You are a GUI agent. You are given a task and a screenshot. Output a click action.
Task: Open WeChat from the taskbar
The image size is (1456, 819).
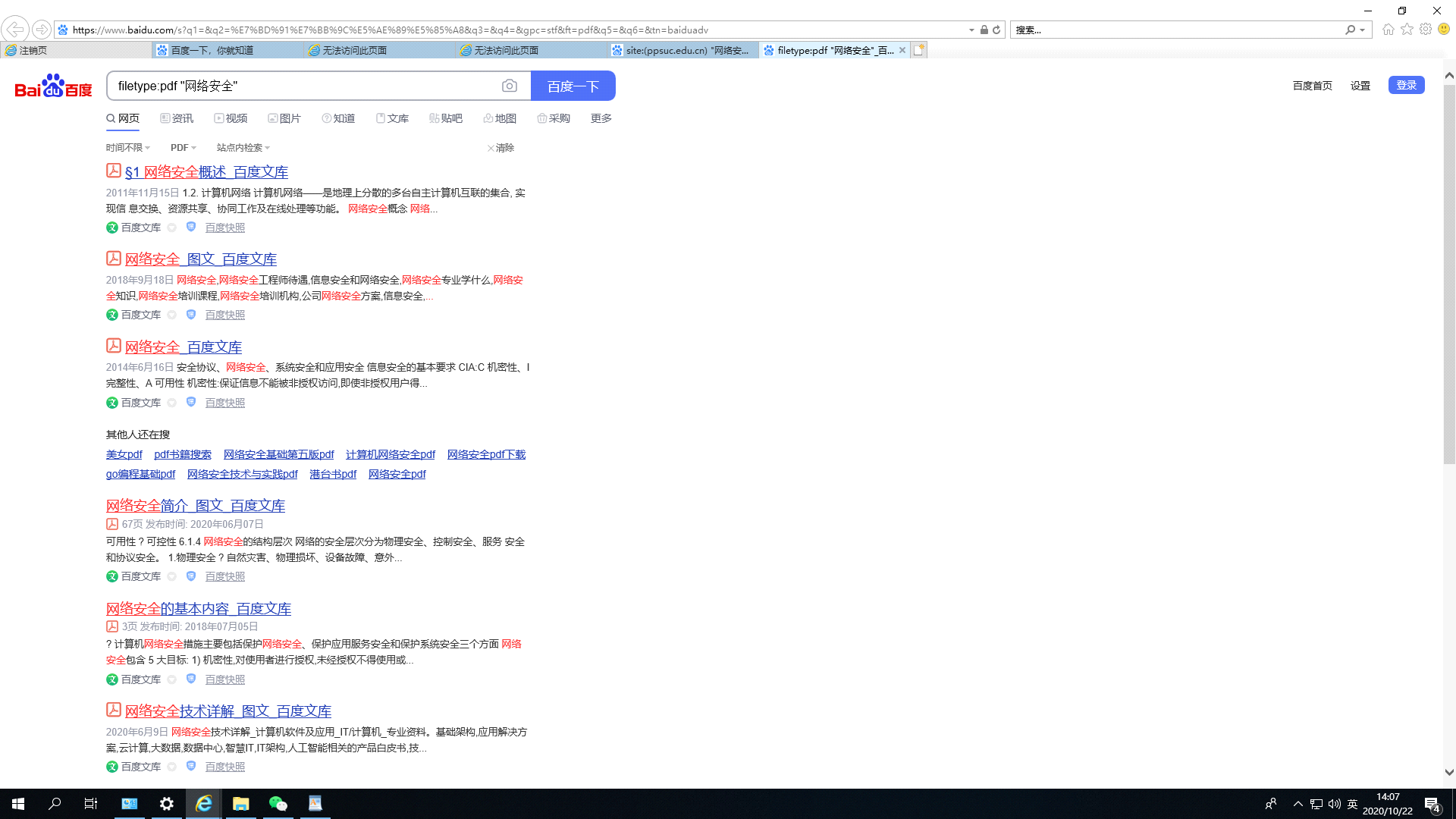tap(278, 804)
